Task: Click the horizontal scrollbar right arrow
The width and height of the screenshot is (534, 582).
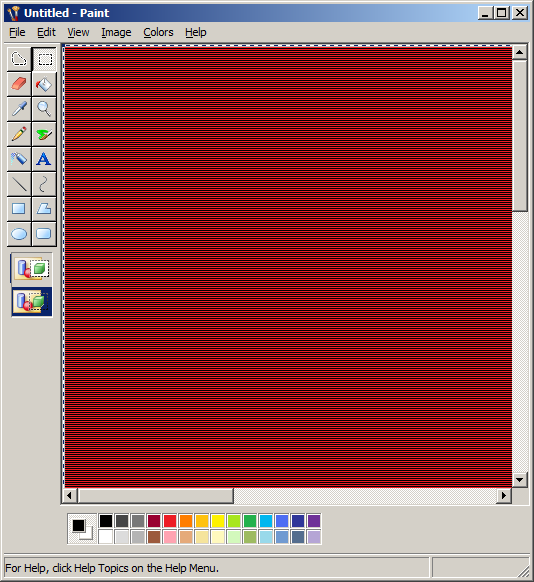Action: click(504, 496)
